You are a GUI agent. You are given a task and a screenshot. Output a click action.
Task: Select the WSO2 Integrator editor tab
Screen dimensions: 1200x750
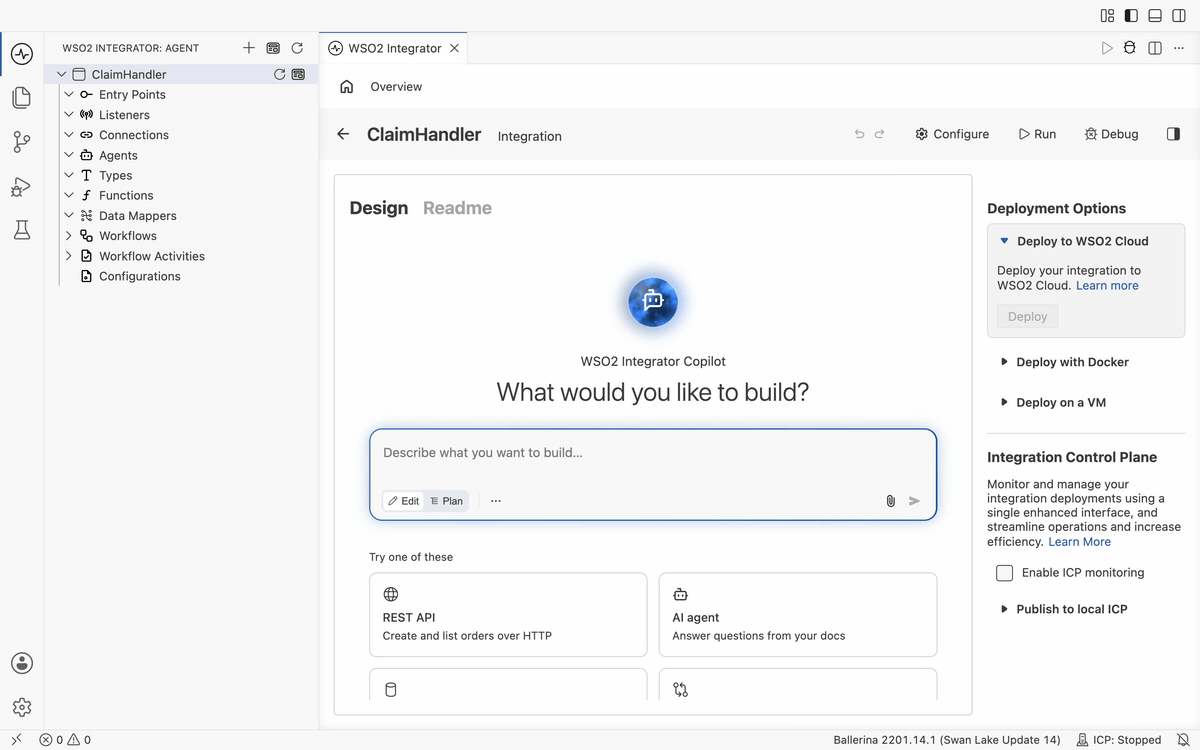[394, 48]
